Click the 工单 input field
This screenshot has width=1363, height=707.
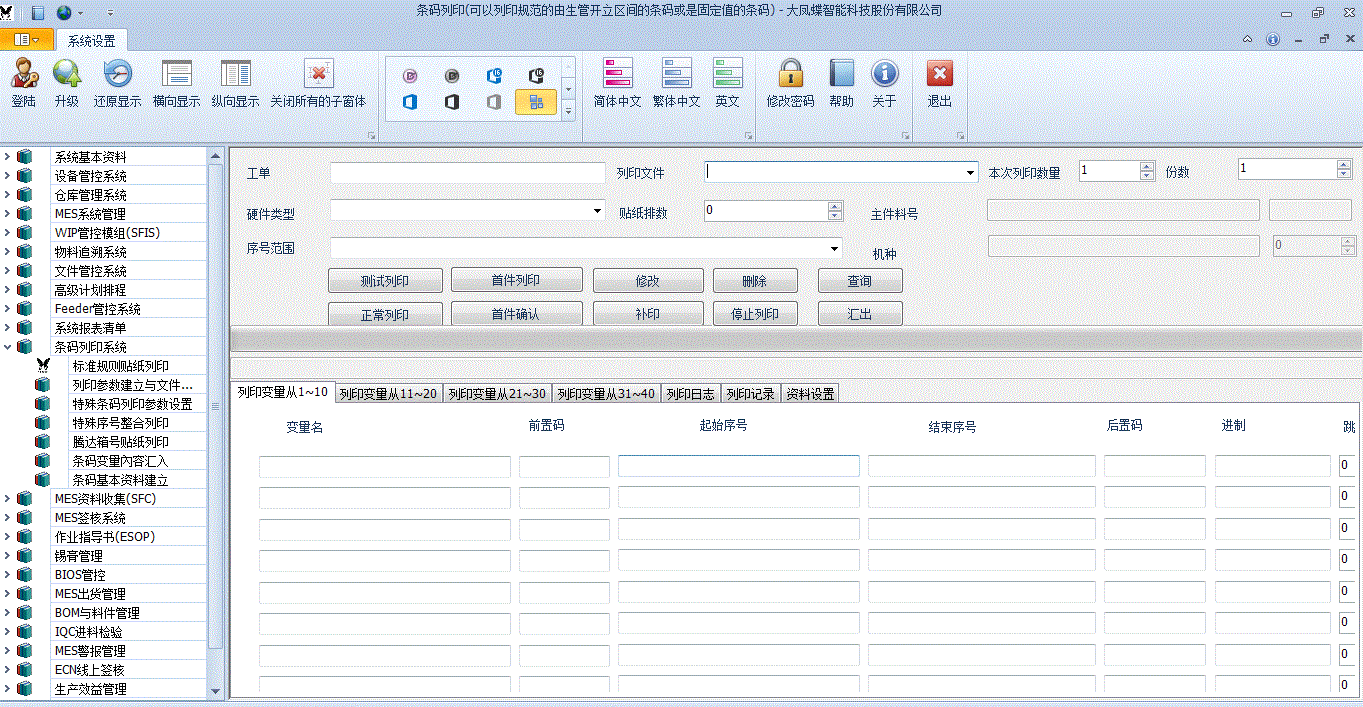(x=468, y=173)
